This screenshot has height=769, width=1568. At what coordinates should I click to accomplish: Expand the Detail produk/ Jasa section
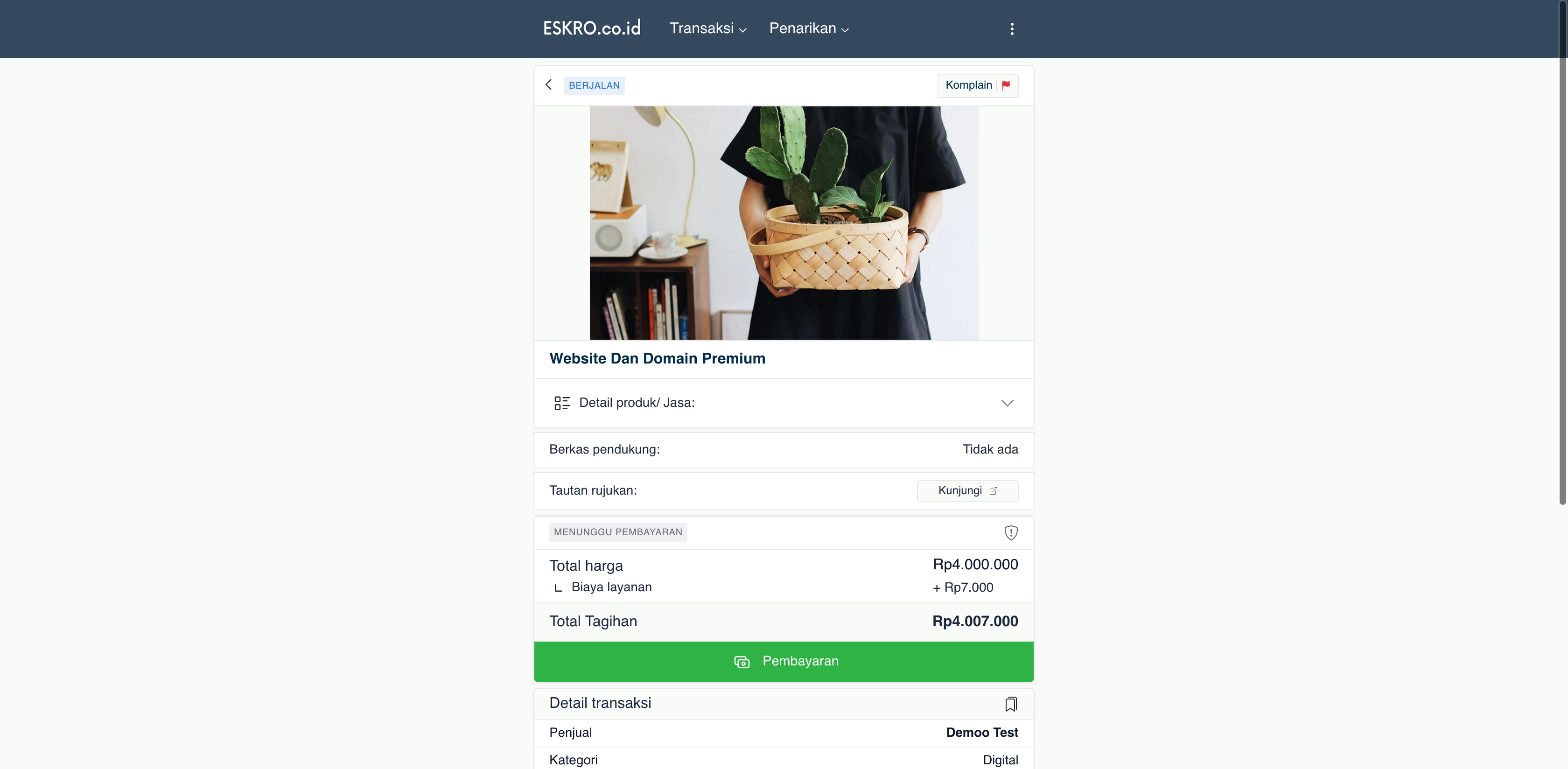[x=784, y=403]
